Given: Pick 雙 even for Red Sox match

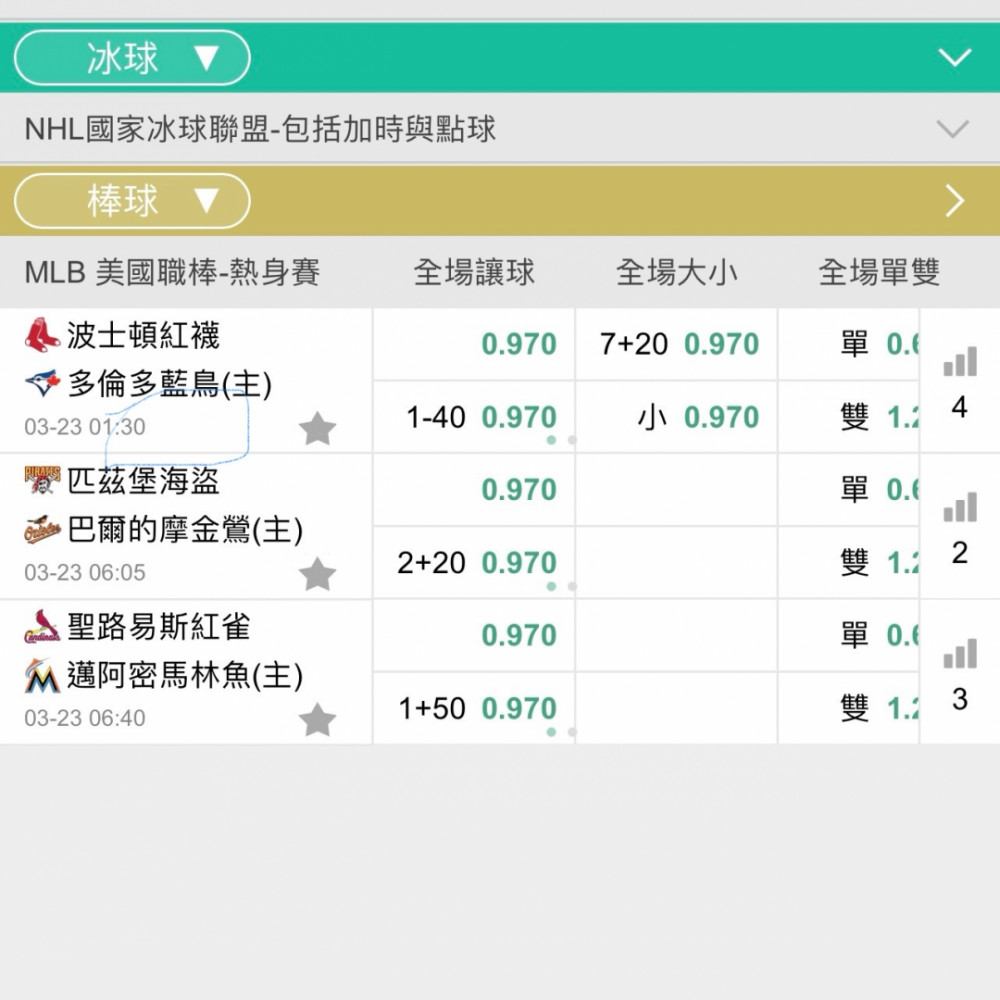Looking at the screenshot, I should tap(849, 417).
